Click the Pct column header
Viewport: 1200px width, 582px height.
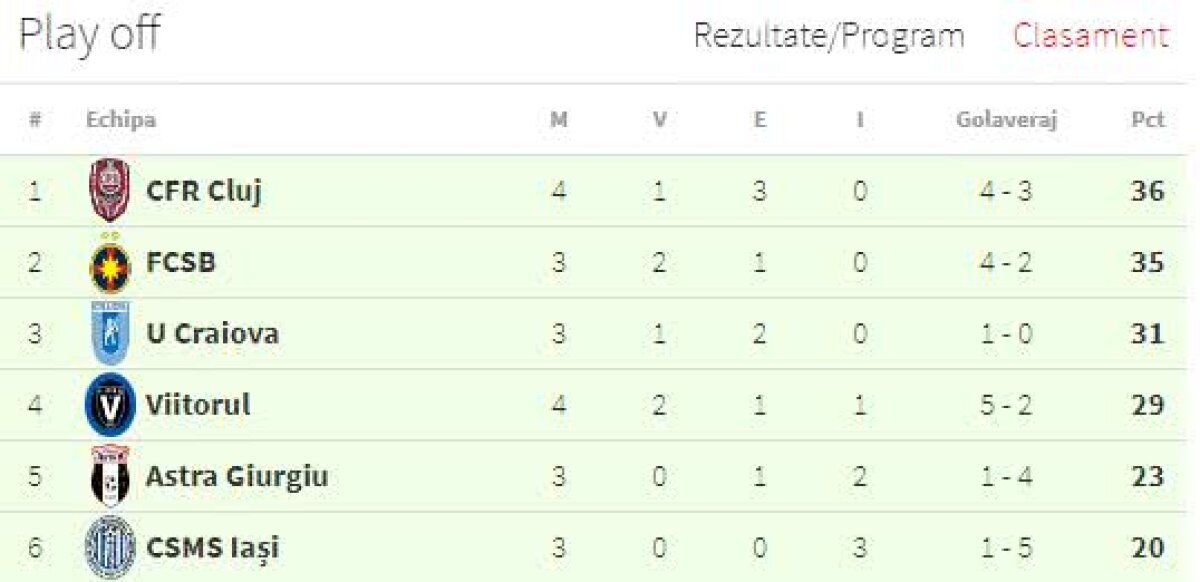coord(1147,120)
